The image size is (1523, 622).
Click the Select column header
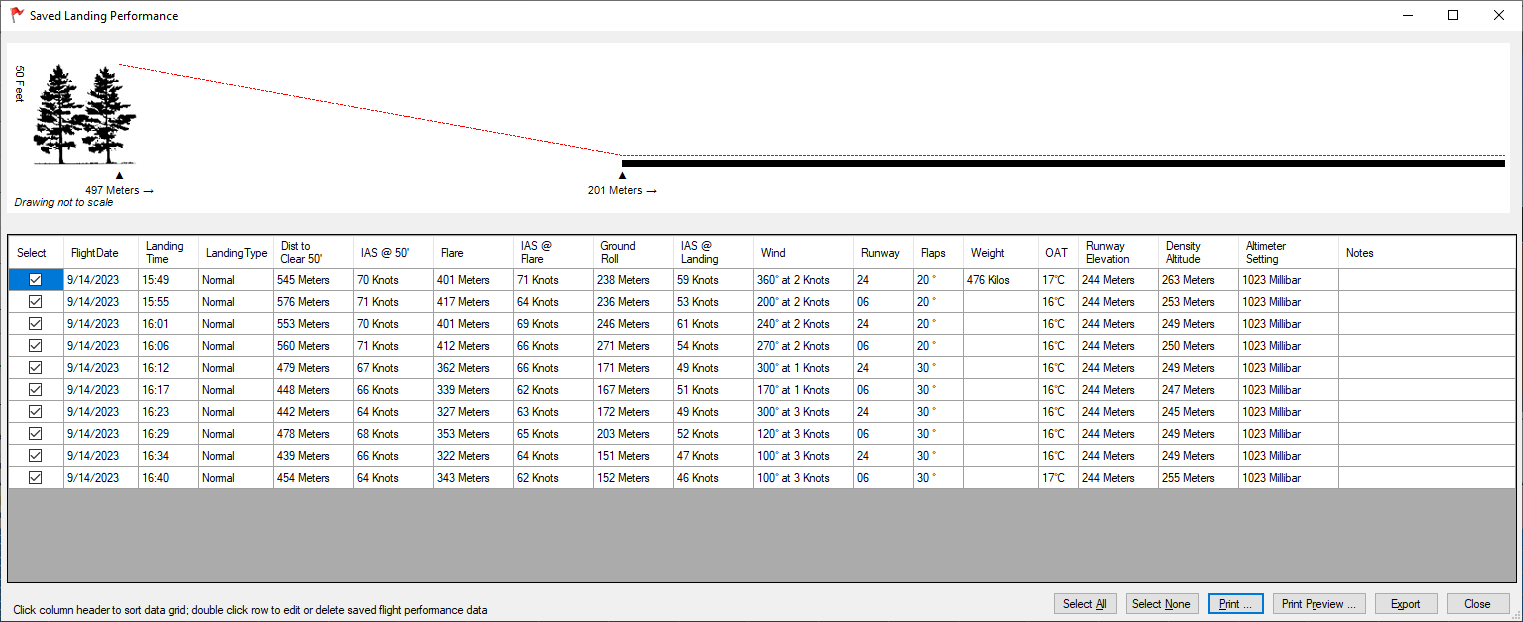[36, 253]
